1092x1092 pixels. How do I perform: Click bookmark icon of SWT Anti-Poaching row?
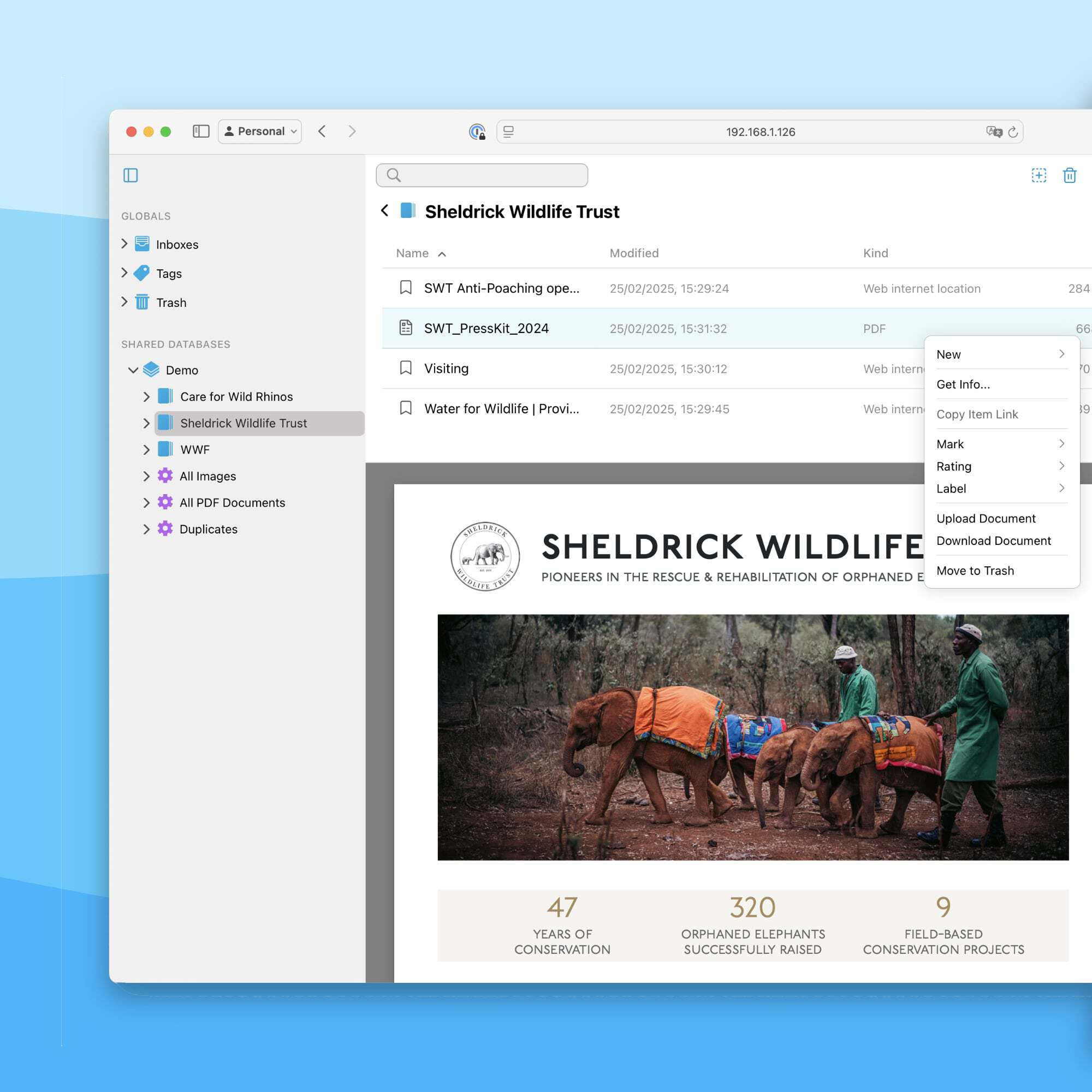(406, 288)
